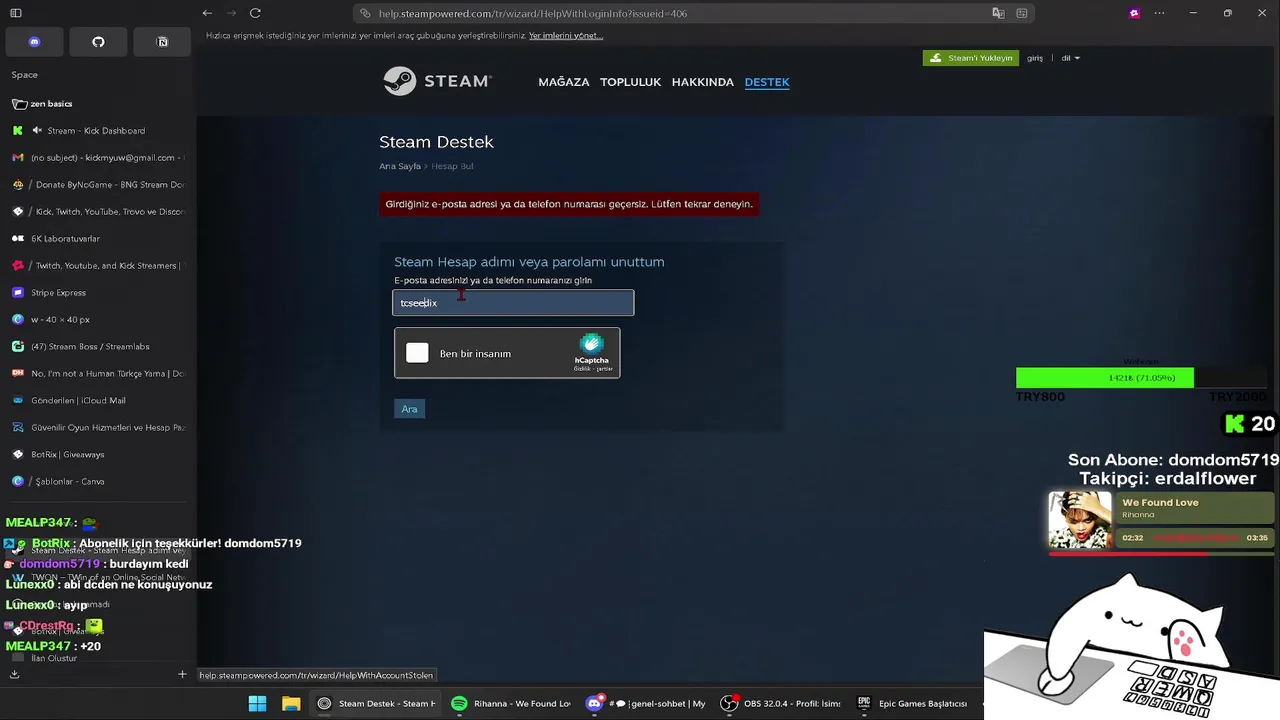This screenshot has height=720, width=1280.
Task: Click the Steam logo
Action: (437, 81)
